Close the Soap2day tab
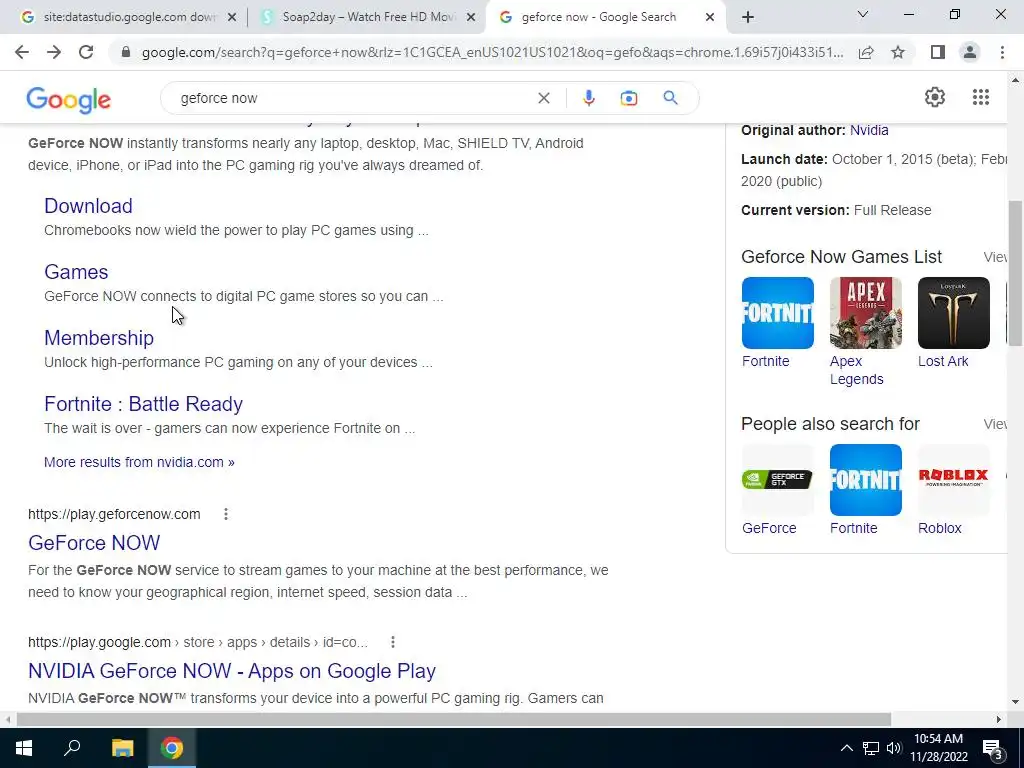 471,18
